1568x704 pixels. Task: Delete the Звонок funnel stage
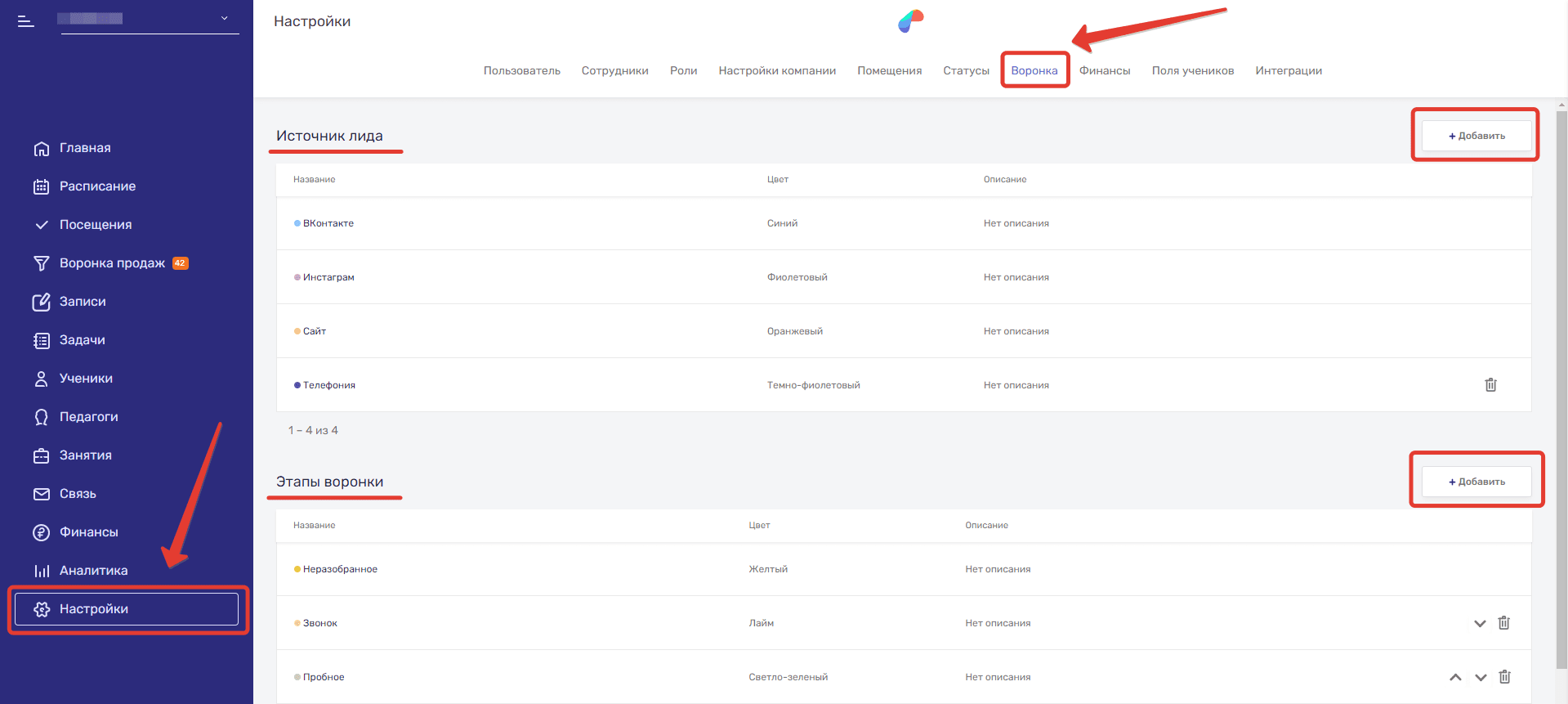[x=1503, y=623]
